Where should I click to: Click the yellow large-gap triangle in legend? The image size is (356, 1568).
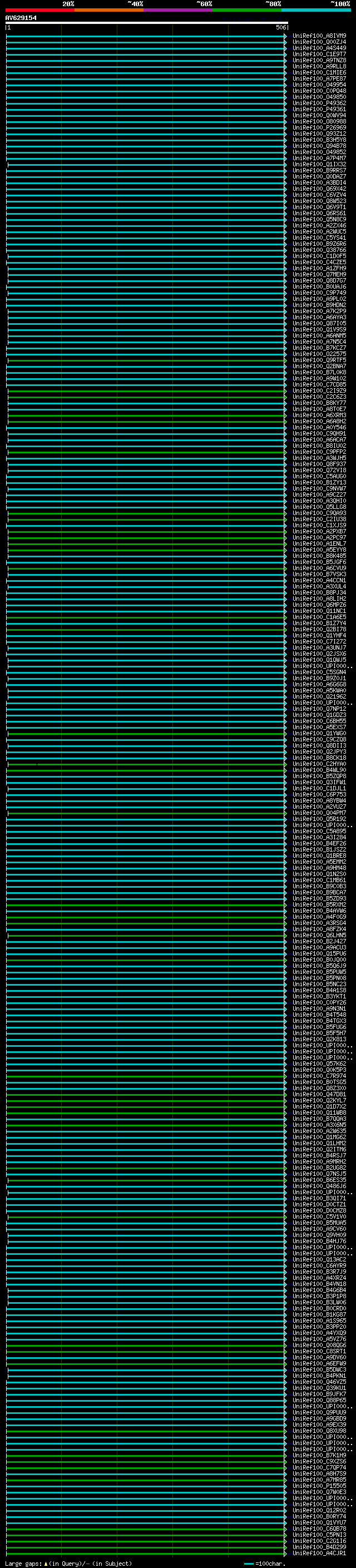point(46,1564)
